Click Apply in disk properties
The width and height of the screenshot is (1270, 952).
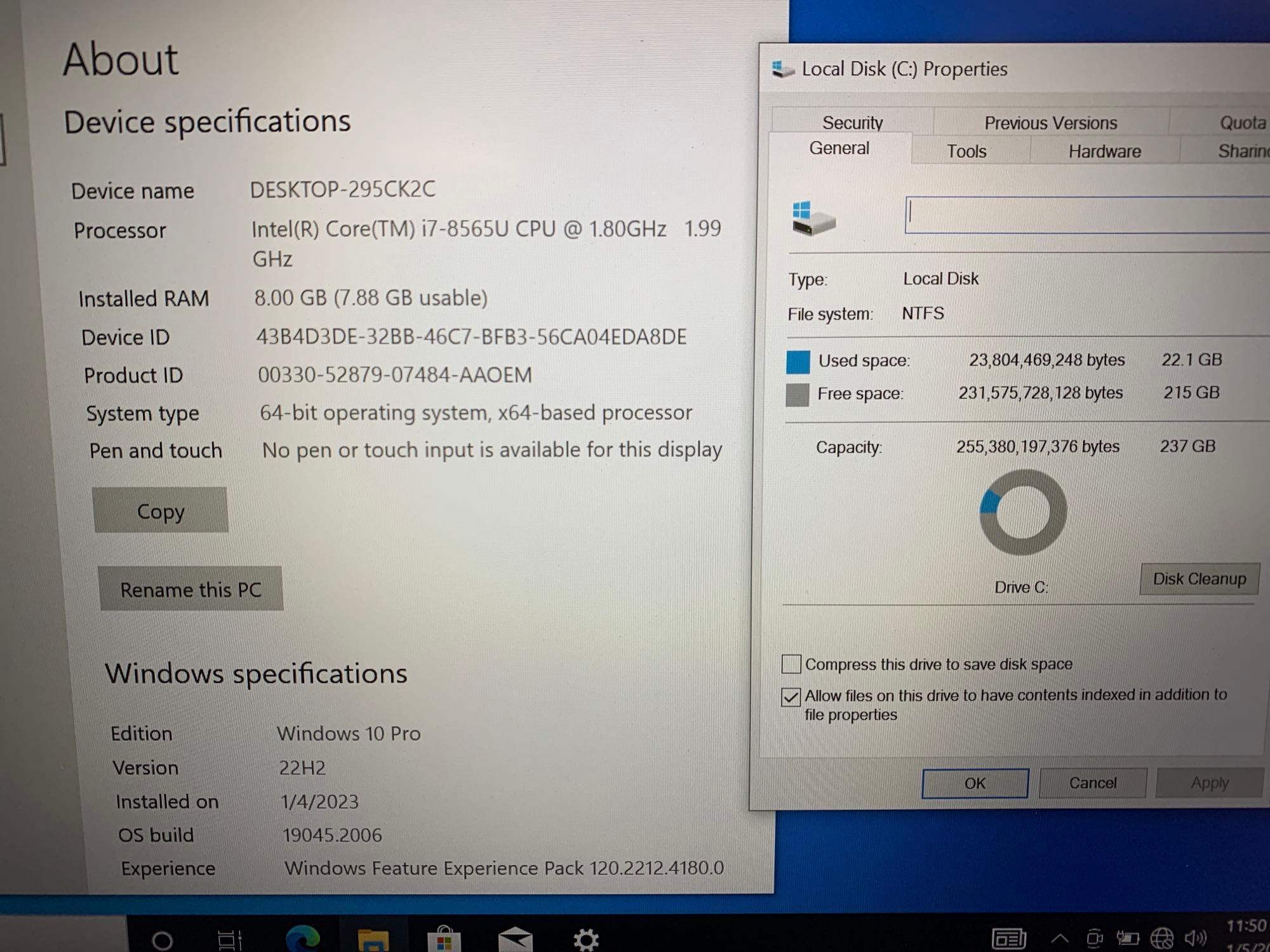(x=1210, y=783)
